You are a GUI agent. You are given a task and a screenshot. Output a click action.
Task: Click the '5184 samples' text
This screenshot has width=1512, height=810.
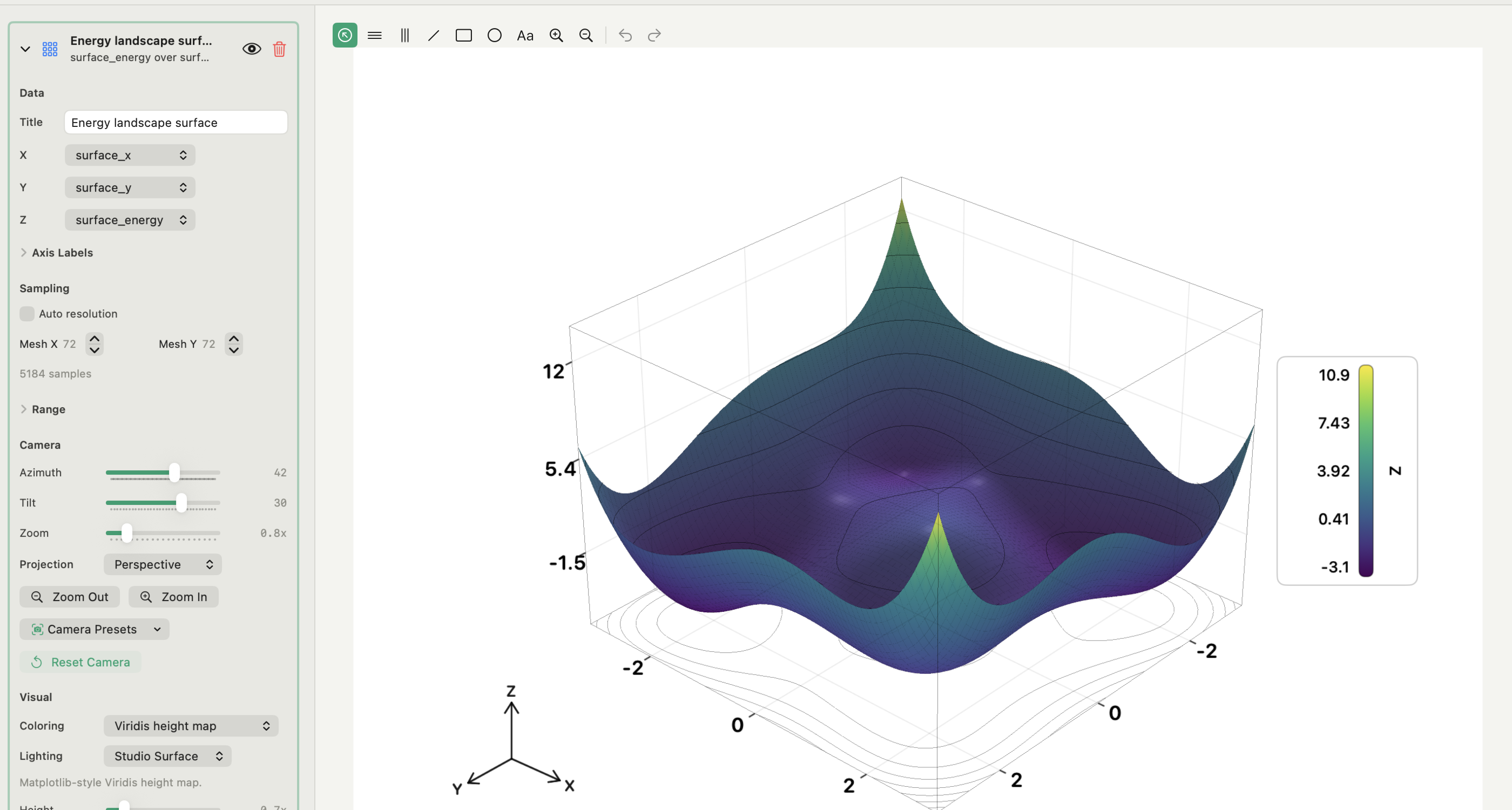pyautogui.click(x=56, y=374)
